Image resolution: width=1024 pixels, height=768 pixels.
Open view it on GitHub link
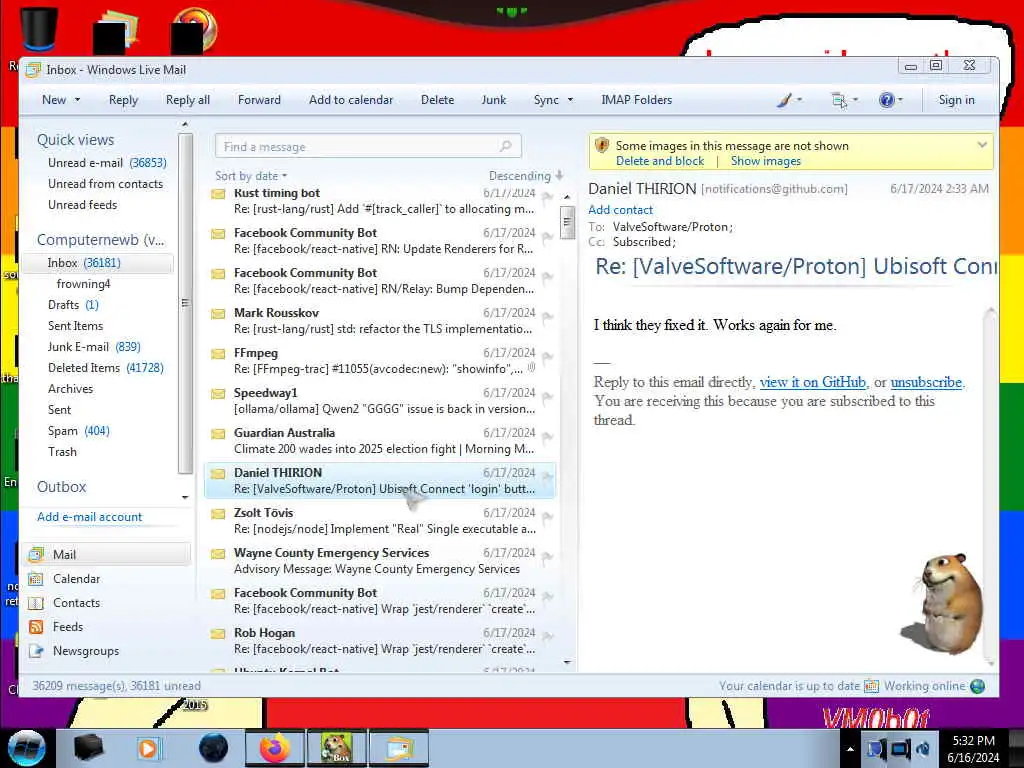(x=812, y=382)
